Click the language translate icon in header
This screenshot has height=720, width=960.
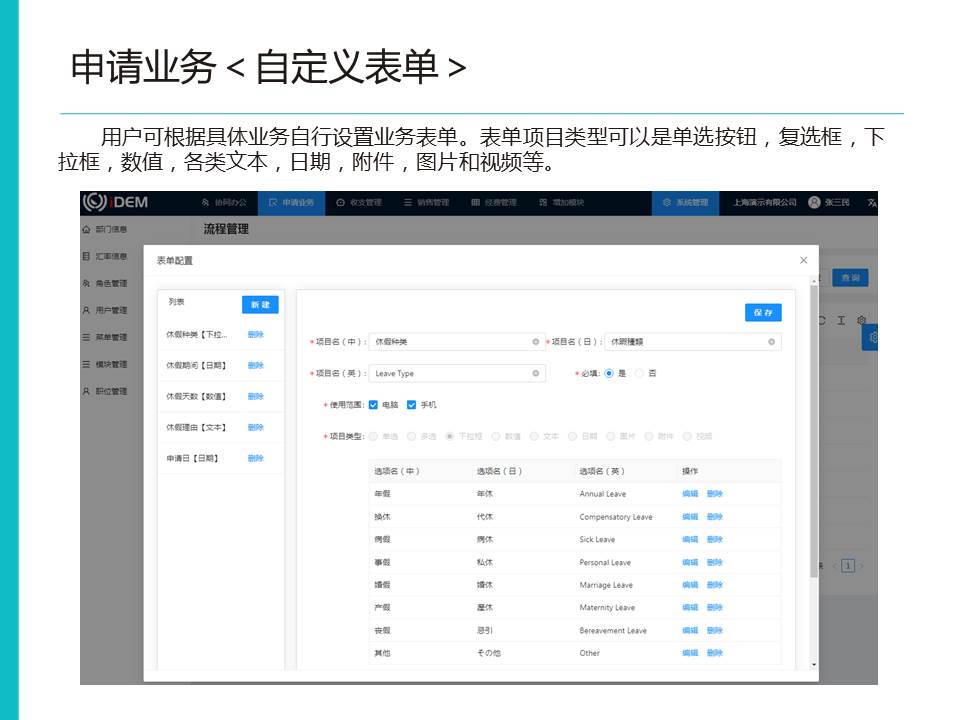tap(871, 202)
